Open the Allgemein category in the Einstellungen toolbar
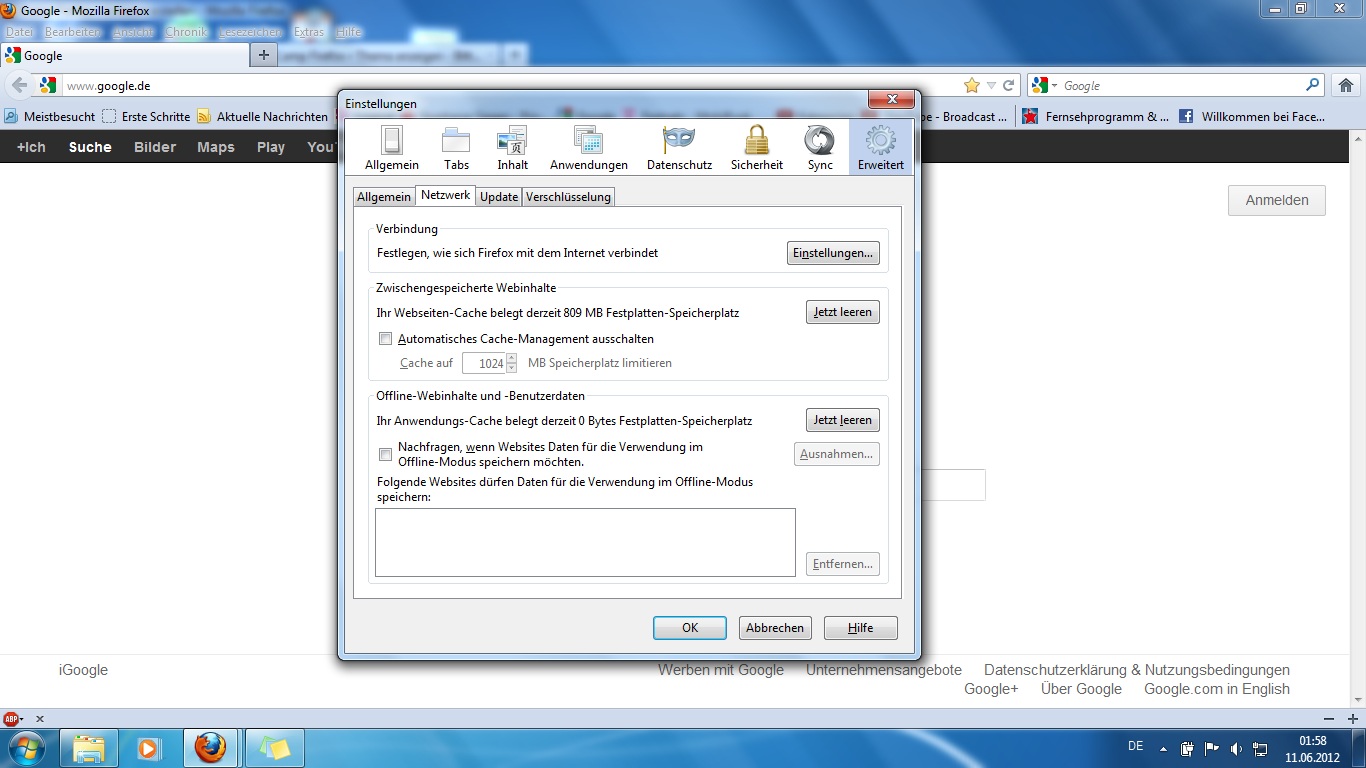Screen dimensions: 1366x768 391,147
